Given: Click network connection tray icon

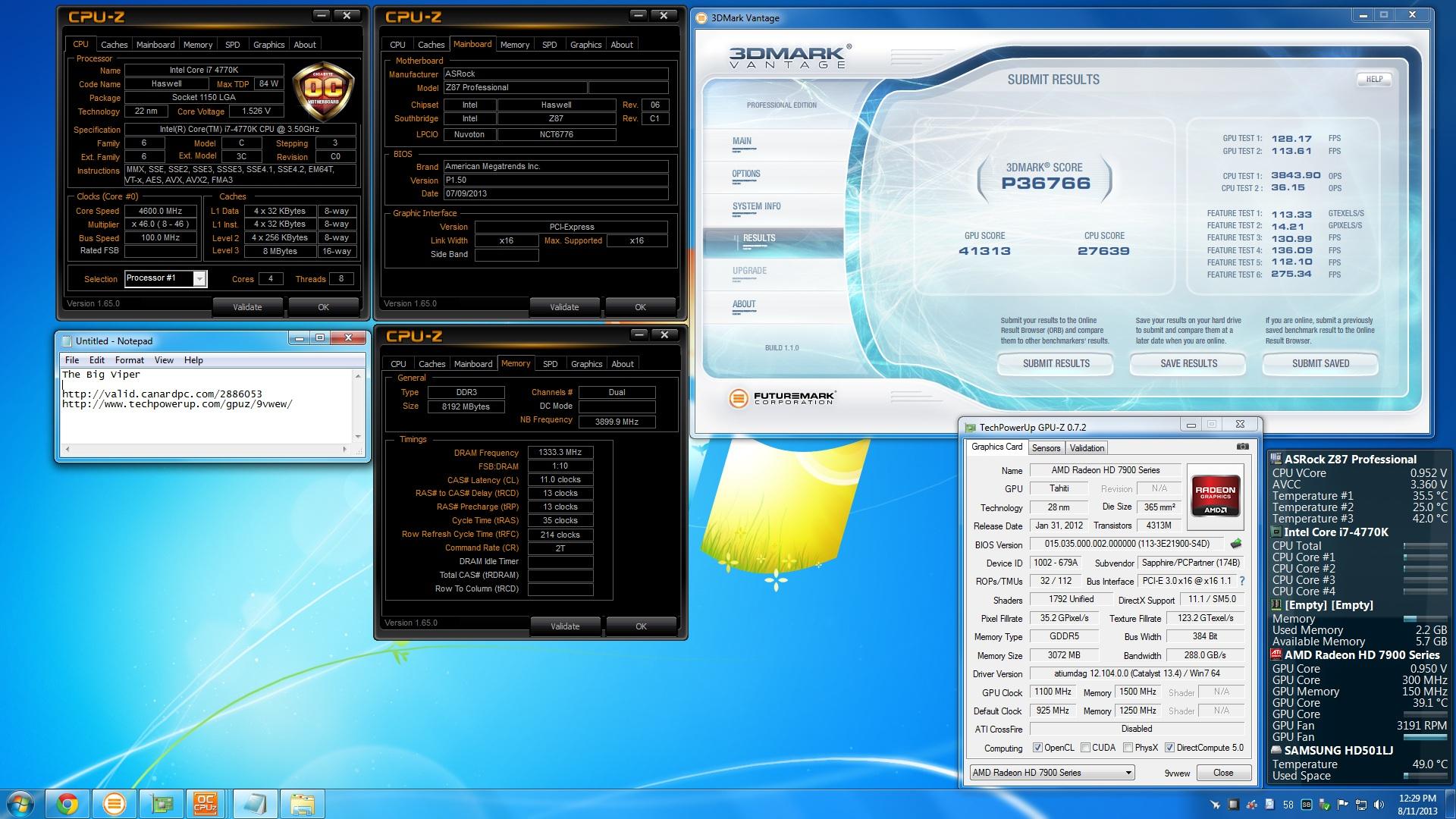Looking at the screenshot, I should tap(1361, 805).
